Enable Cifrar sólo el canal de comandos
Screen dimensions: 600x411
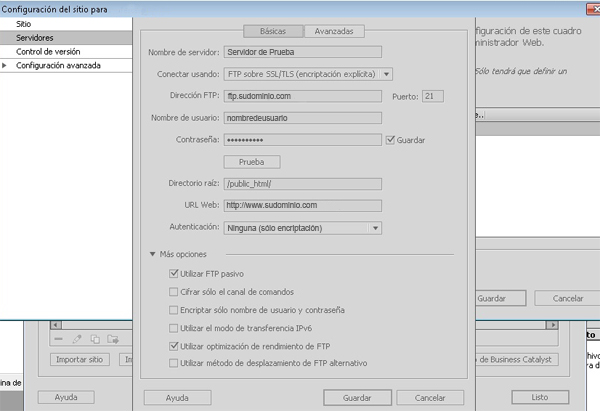pyautogui.click(x=174, y=291)
